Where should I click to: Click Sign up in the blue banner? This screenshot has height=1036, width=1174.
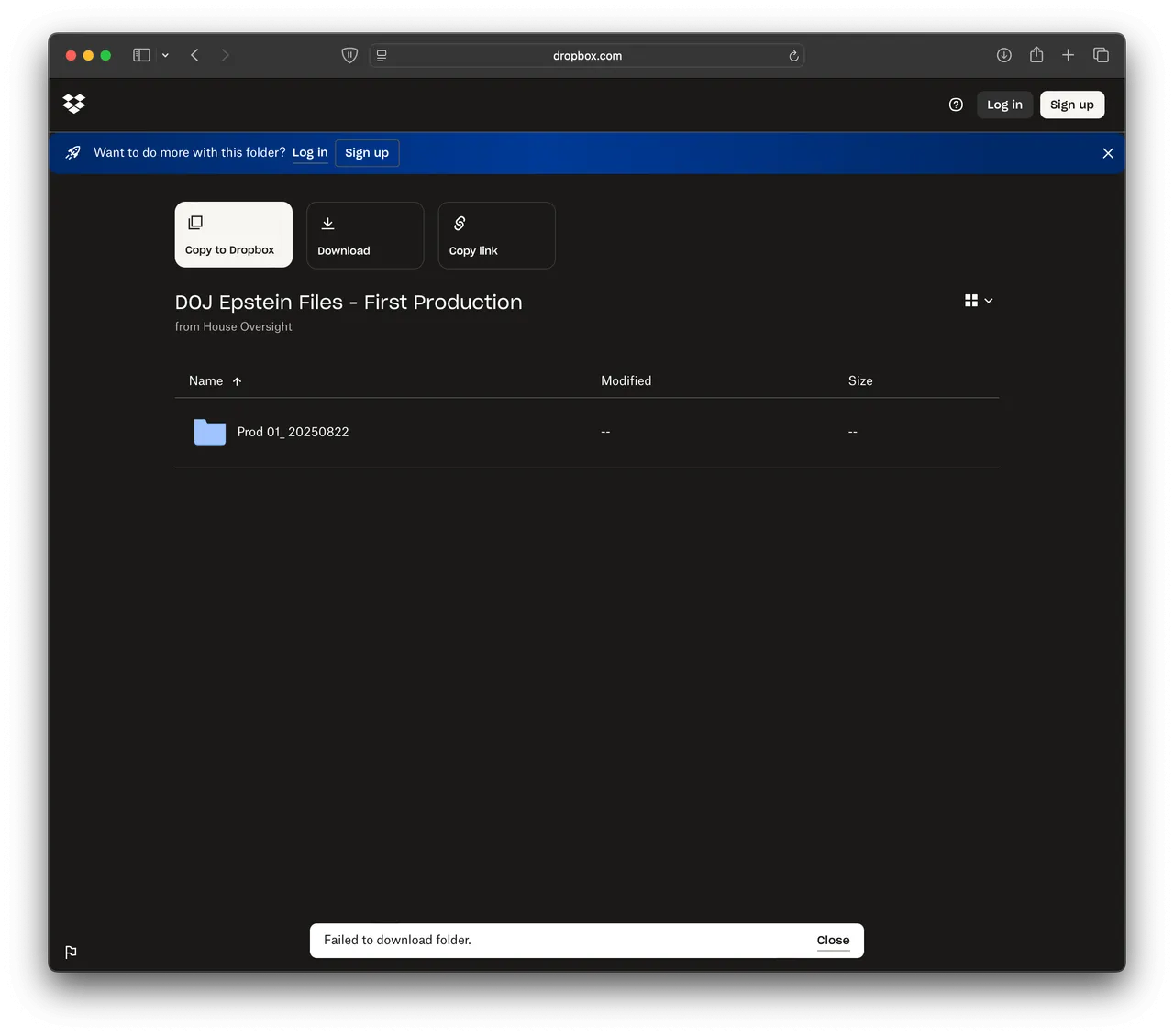pyautogui.click(x=367, y=153)
